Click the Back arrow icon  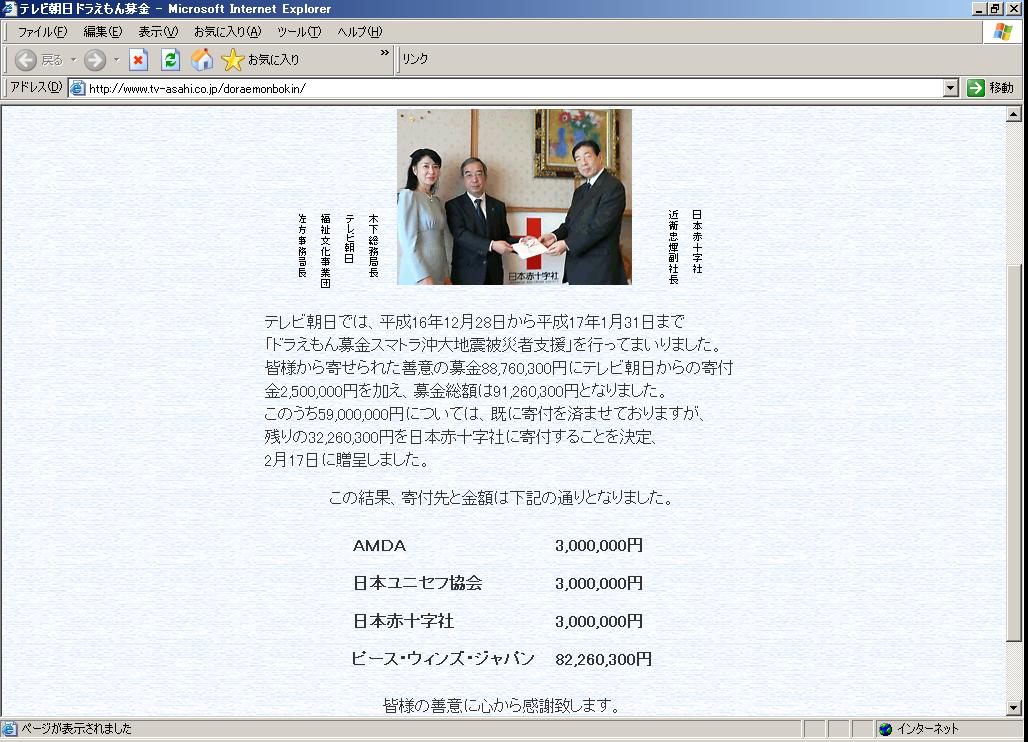click(x=26, y=60)
